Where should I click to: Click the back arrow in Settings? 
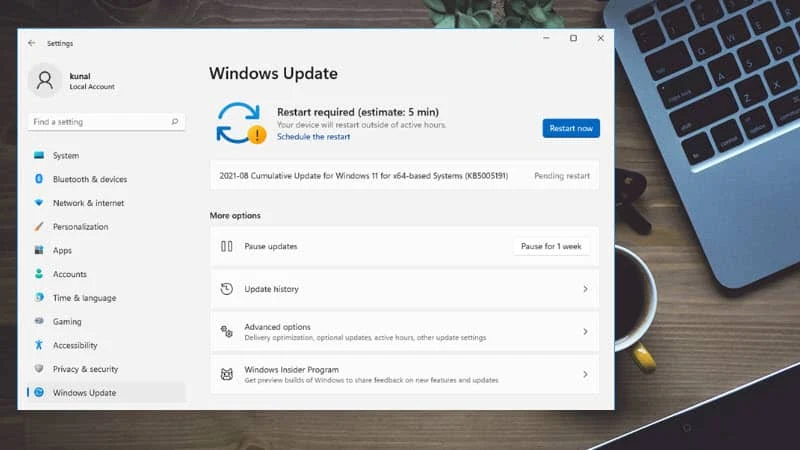[x=32, y=43]
